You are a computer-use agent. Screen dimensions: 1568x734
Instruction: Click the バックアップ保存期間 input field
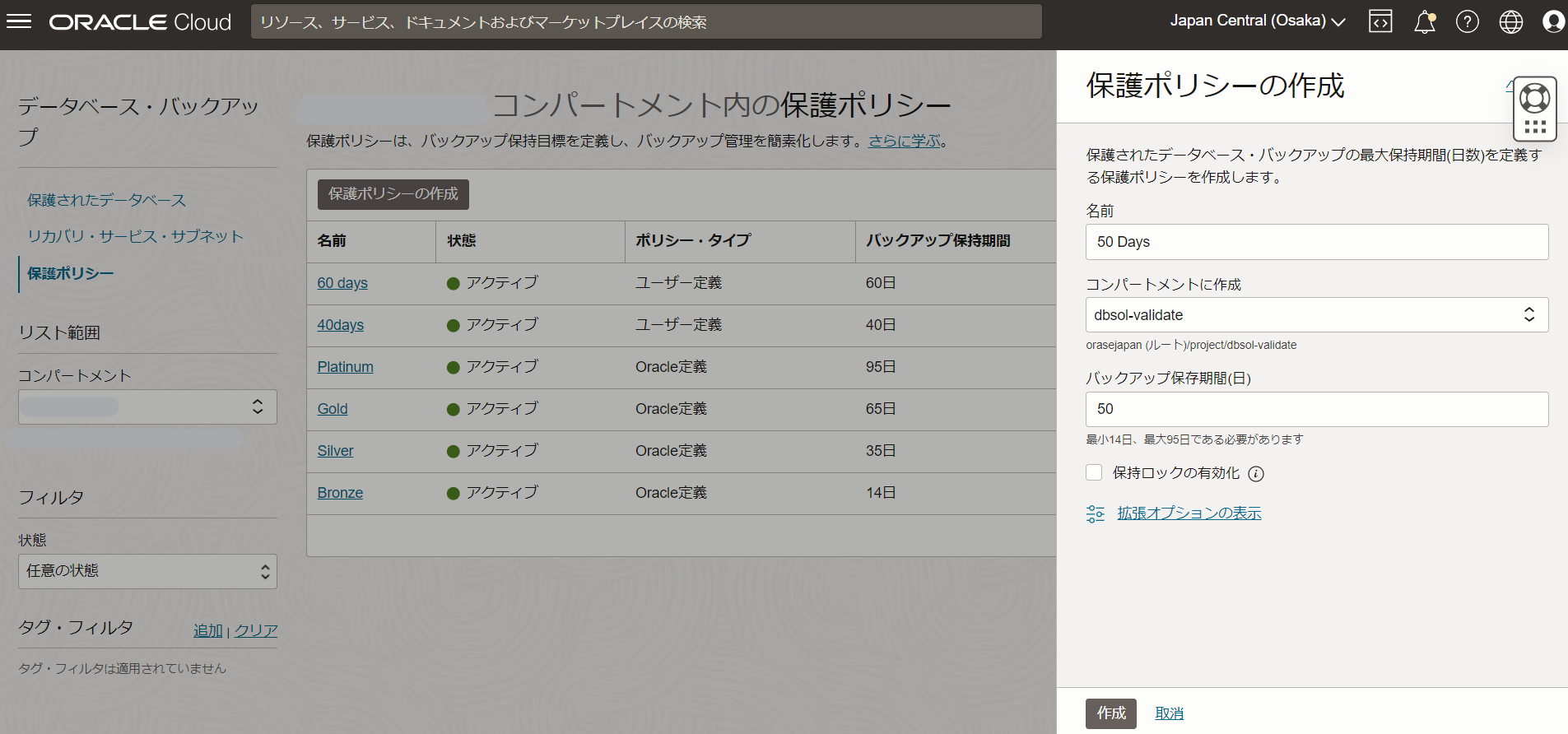(x=1316, y=409)
